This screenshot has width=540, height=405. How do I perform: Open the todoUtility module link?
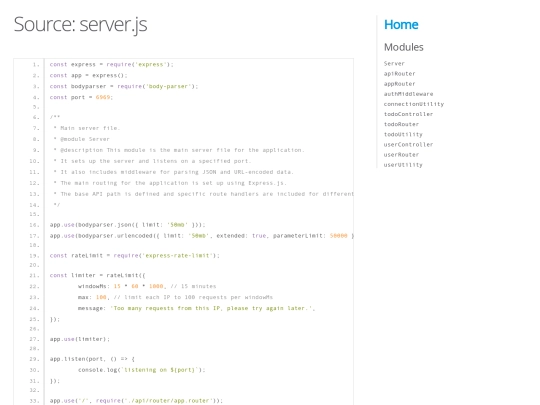[x=403, y=134]
